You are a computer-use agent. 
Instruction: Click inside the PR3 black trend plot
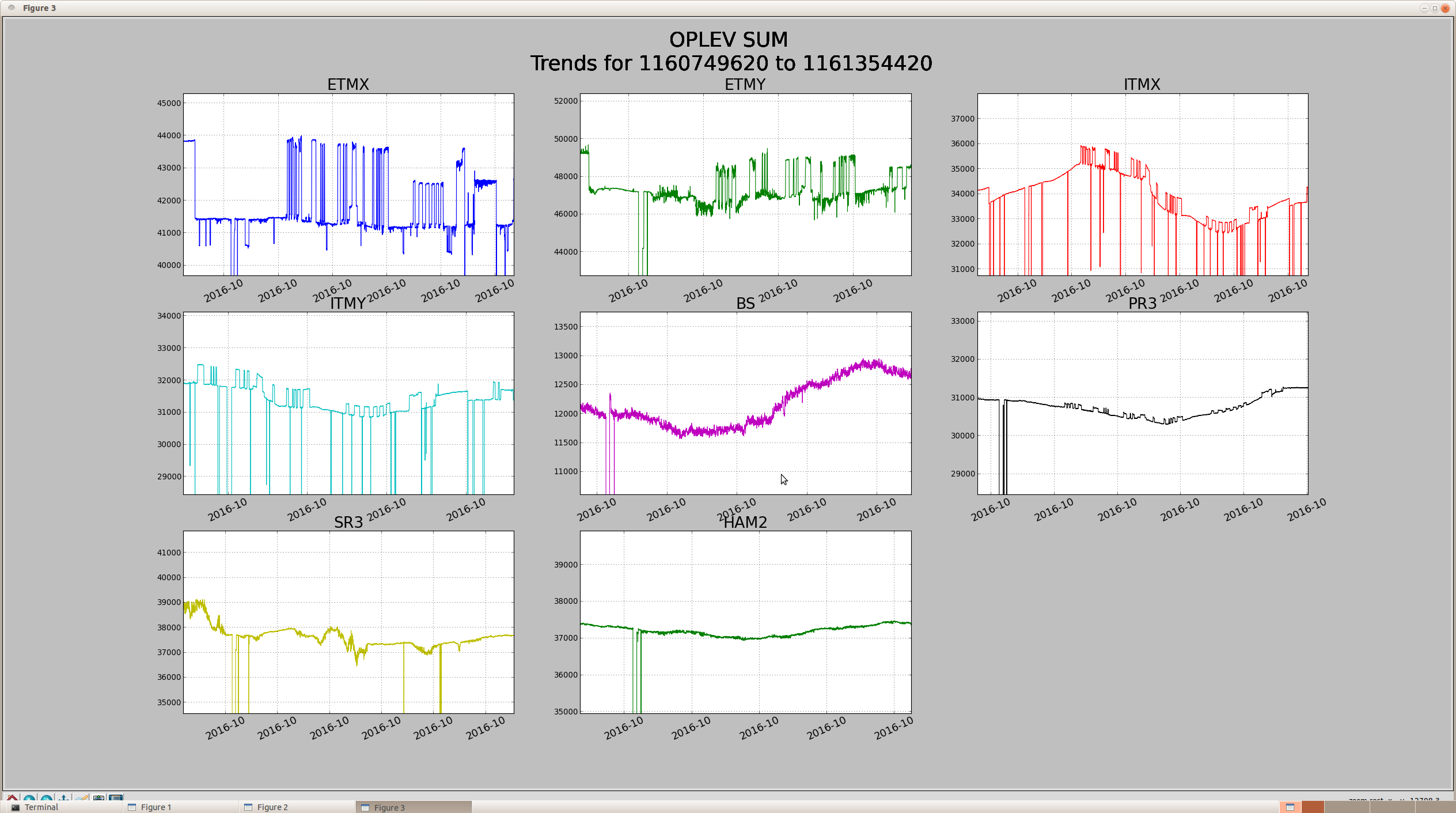pos(1142,403)
